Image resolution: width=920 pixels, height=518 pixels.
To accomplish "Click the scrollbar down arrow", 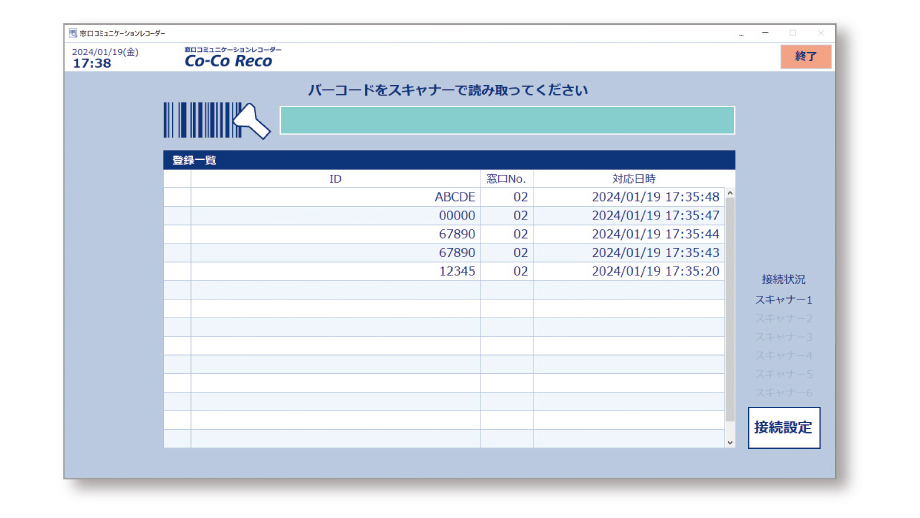I will point(729,441).
